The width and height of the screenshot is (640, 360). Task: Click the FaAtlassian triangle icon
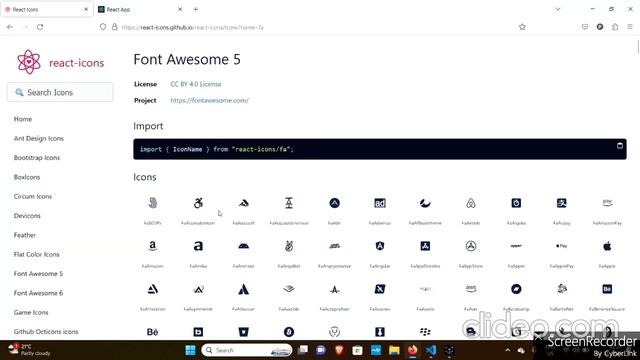click(x=244, y=289)
